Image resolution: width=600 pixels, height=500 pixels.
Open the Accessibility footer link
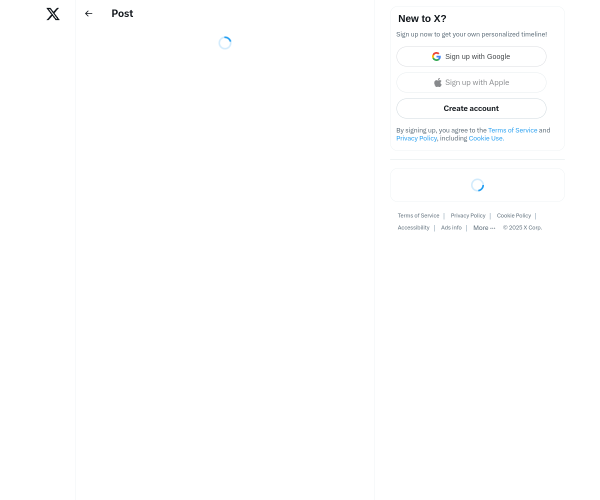click(x=413, y=228)
